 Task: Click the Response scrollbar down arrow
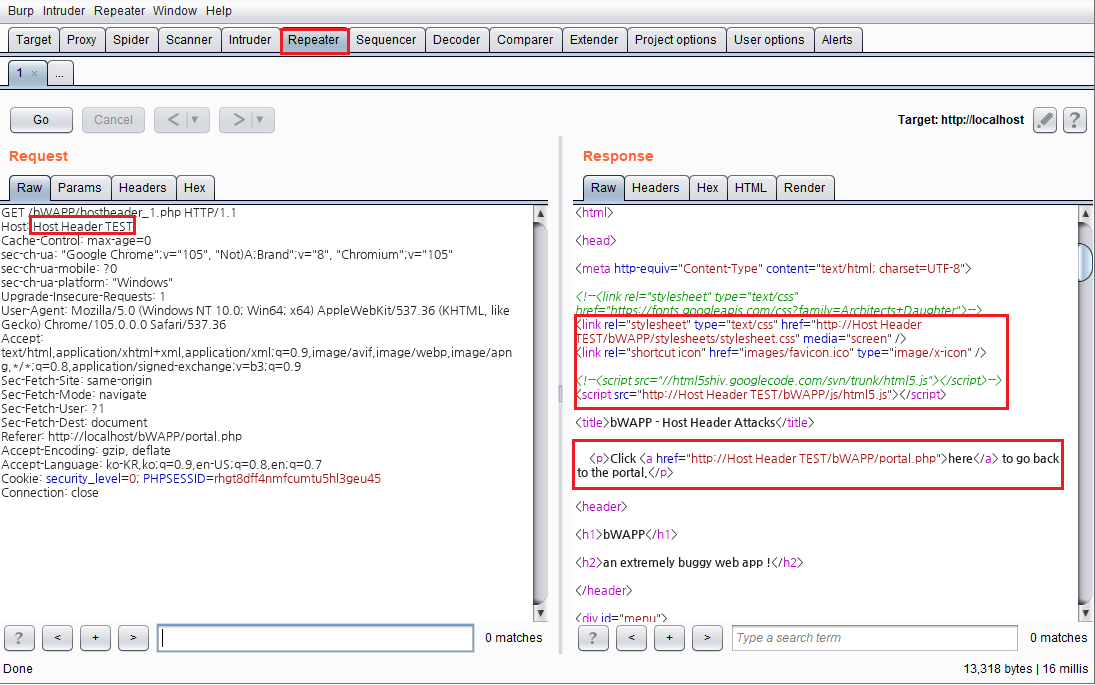[x=1085, y=613]
